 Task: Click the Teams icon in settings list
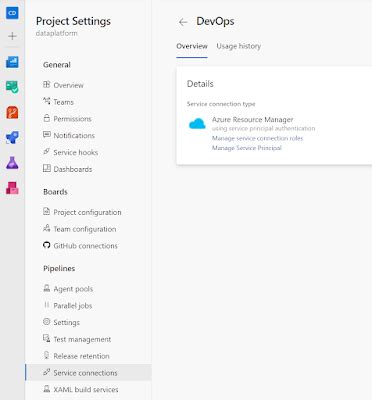pos(47,101)
